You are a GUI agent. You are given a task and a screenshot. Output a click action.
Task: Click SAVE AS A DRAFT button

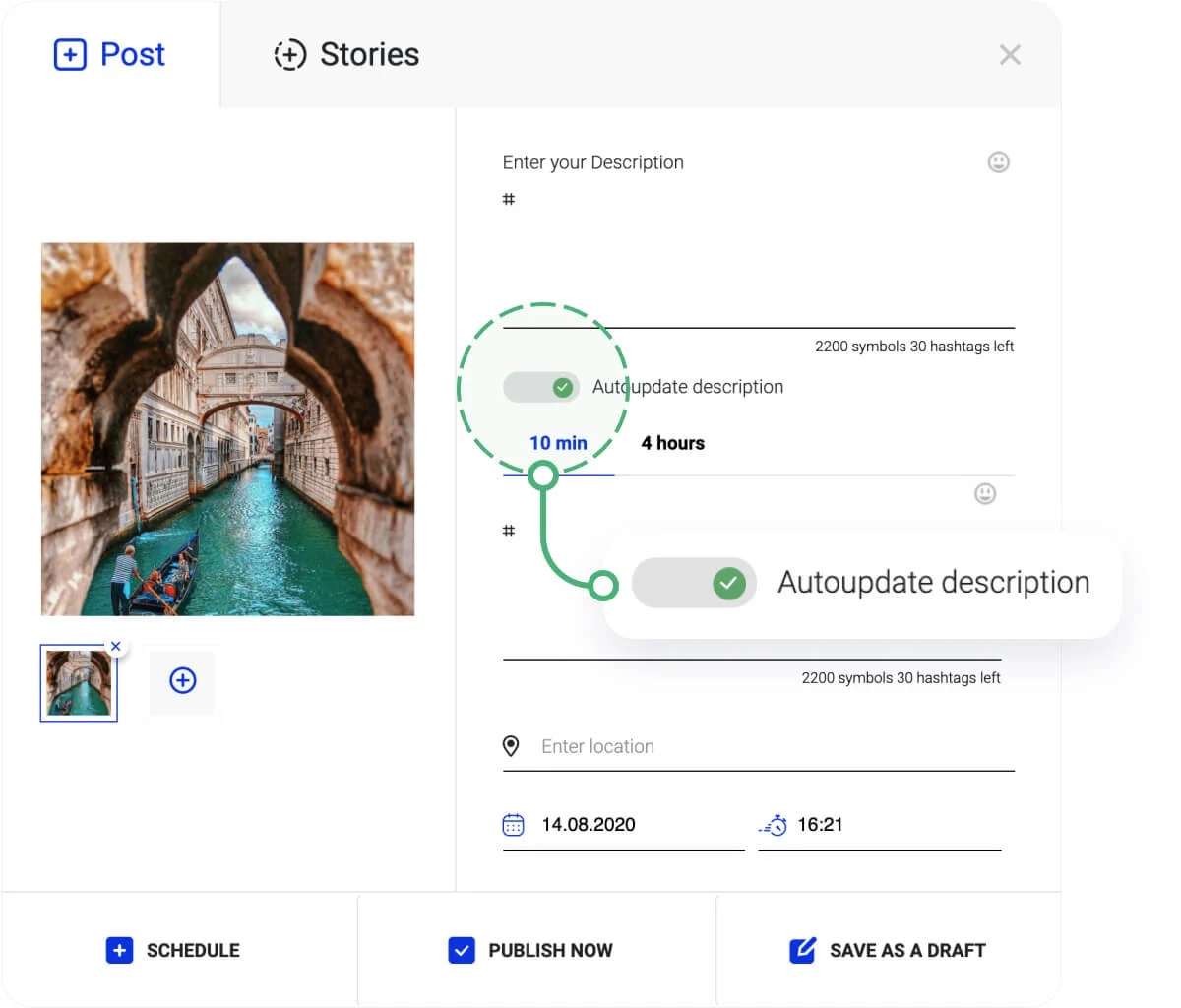pyautogui.click(x=889, y=950)
